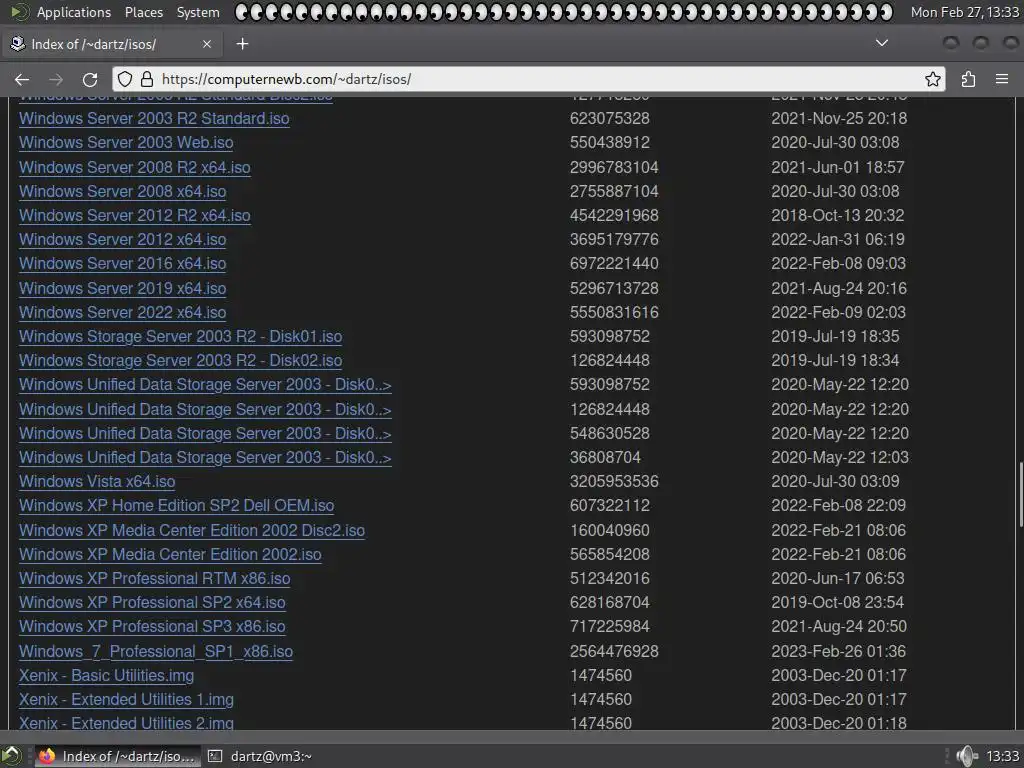Open Windows XP Professional SP2 x64.iso
The width and height of the screenshot is (1024, 768).
click(152, 603)
